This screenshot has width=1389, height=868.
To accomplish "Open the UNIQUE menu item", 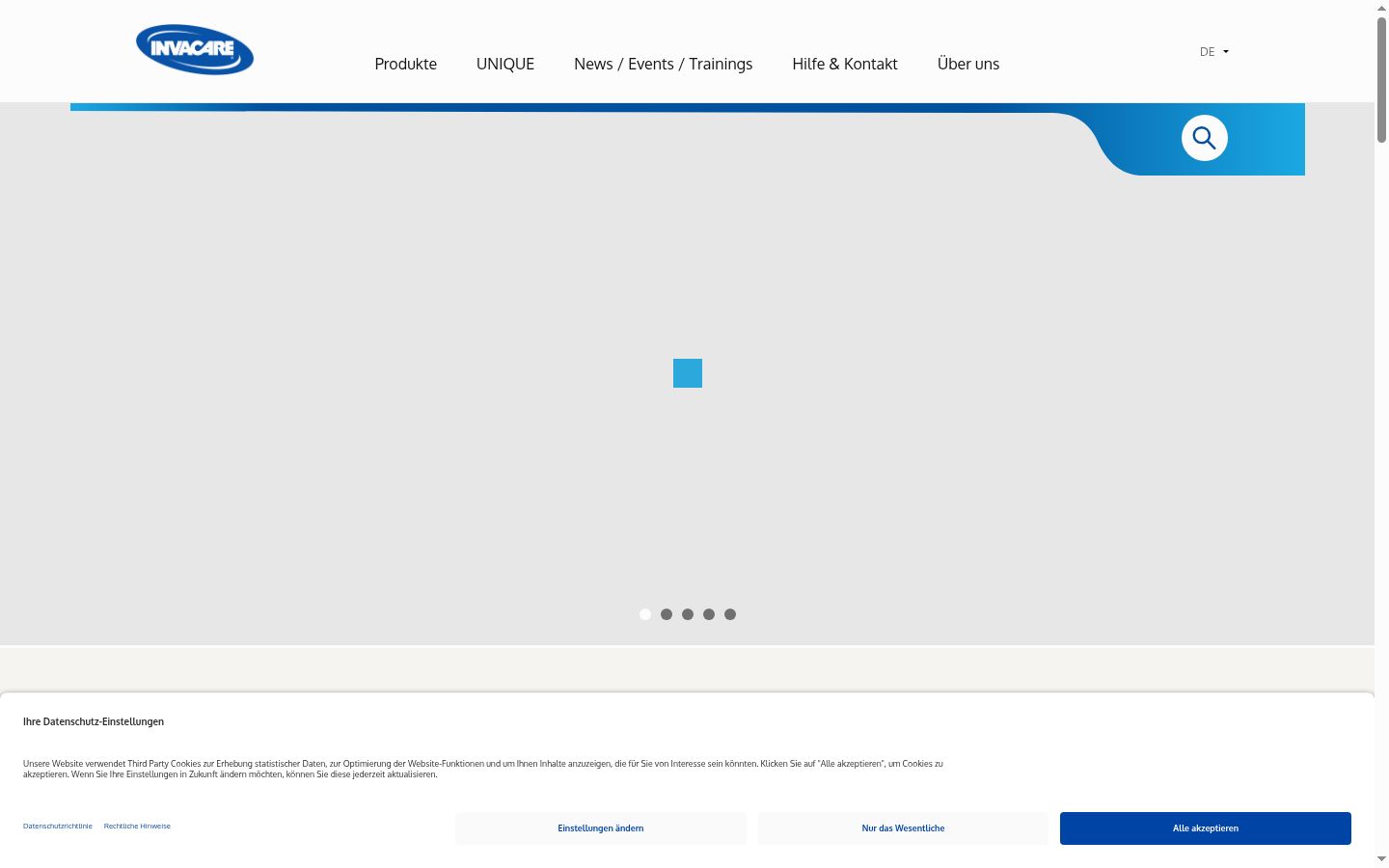I will tap(505, 64).
